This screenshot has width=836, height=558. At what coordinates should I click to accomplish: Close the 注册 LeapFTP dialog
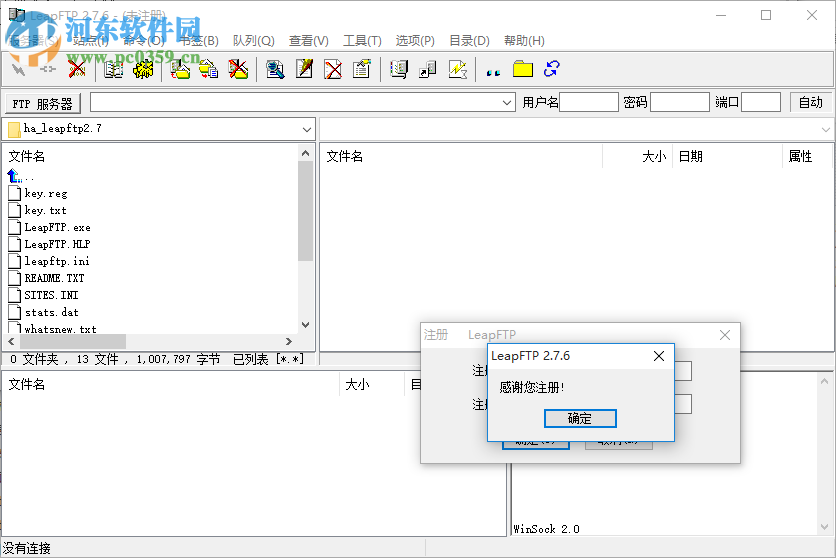[x=725, y=335]
